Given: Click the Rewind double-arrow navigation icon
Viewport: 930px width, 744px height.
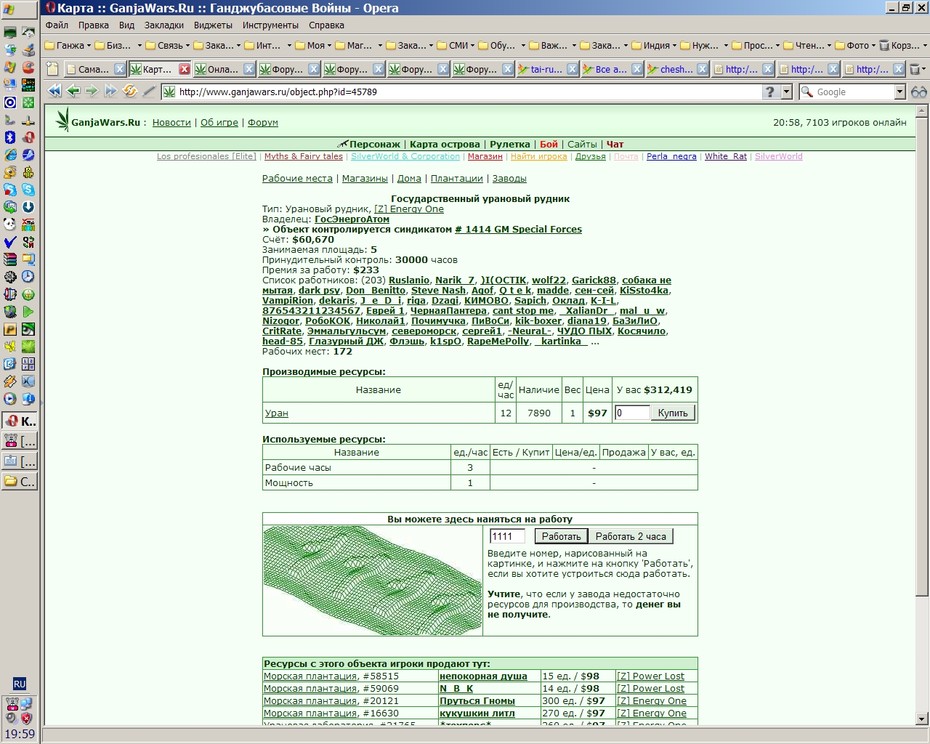Looking at the screenshot, I should (x=55, y=91).
